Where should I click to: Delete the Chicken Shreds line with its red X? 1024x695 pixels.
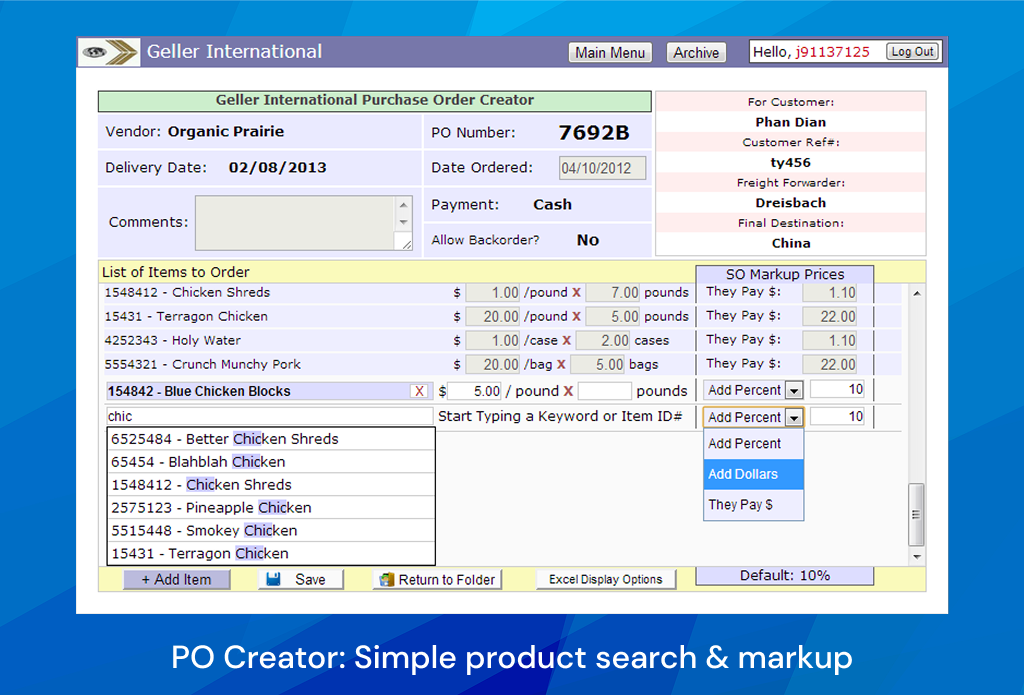click(x=576, y=292)
